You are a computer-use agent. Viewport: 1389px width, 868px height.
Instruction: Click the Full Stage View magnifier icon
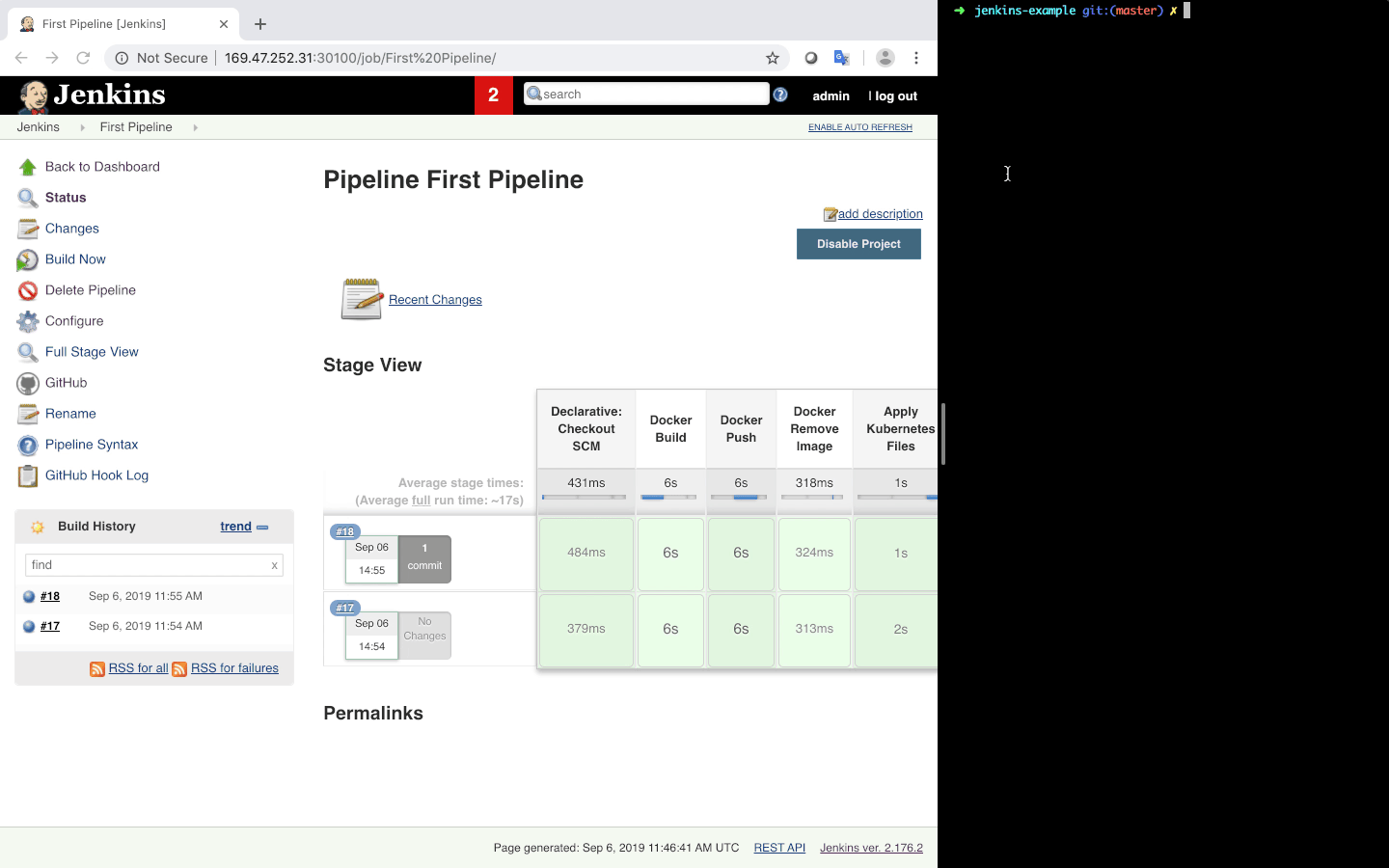point(28,352)
